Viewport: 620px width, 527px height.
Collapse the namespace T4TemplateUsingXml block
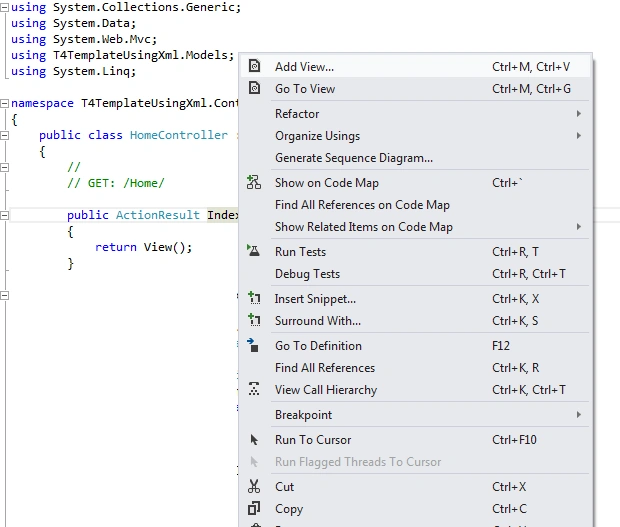click(4, 104)
